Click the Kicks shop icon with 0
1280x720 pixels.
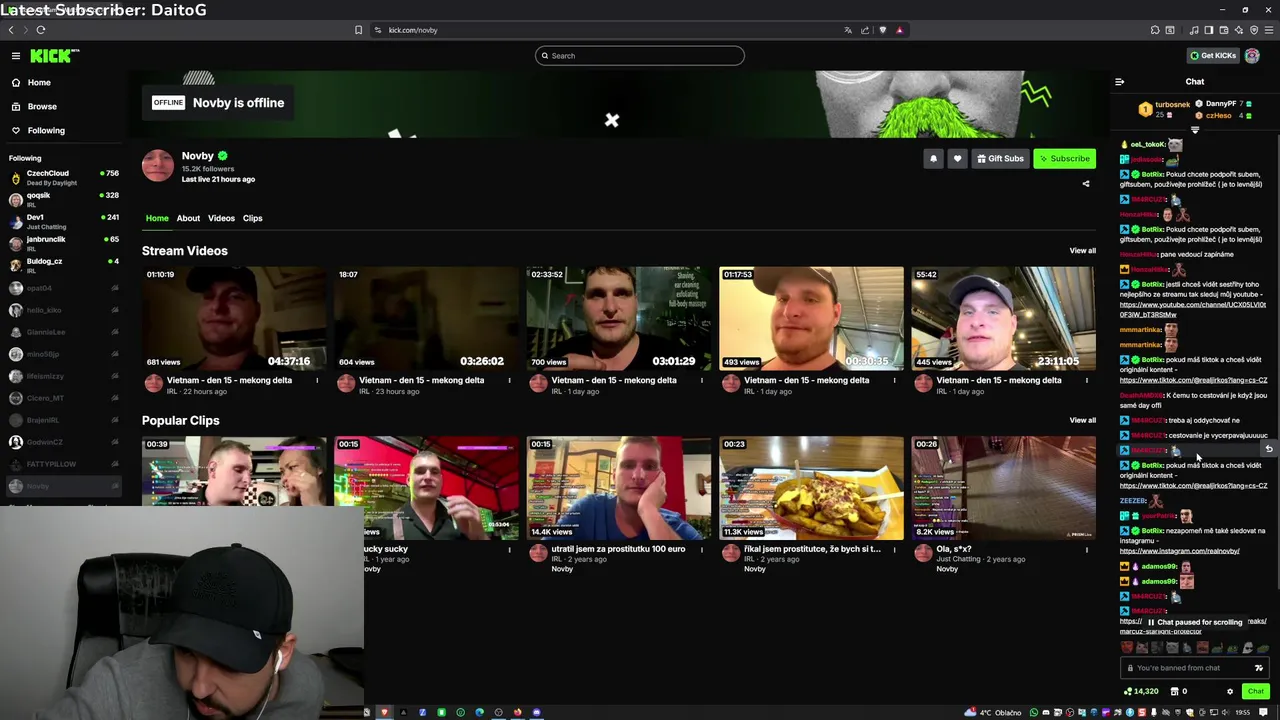pos(1178,691)
